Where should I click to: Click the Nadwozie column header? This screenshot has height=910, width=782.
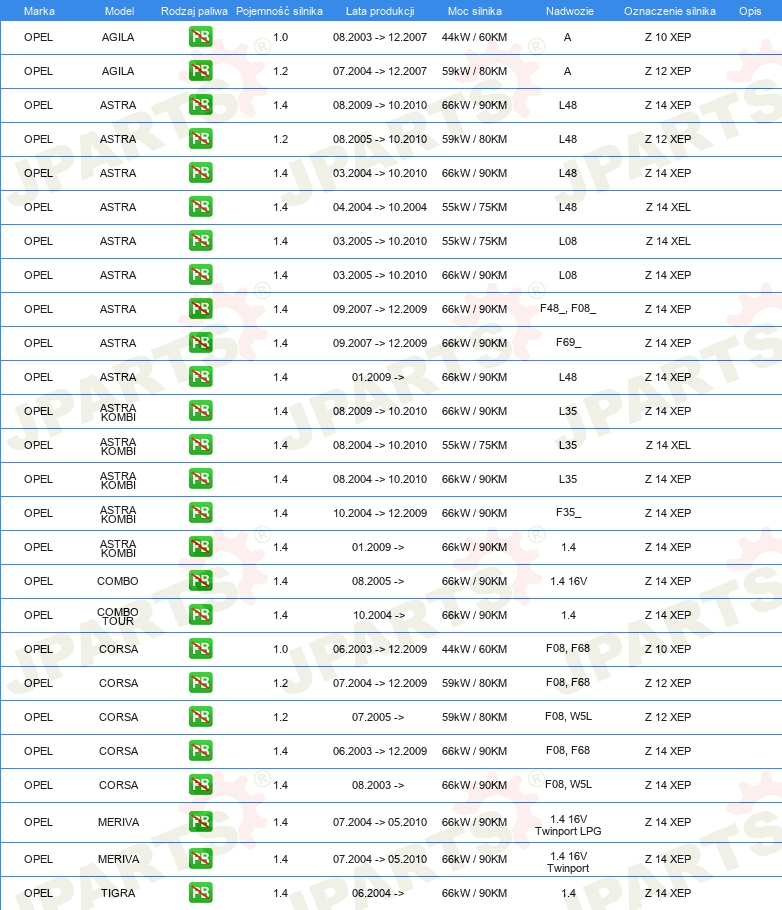tap(570, 11)
